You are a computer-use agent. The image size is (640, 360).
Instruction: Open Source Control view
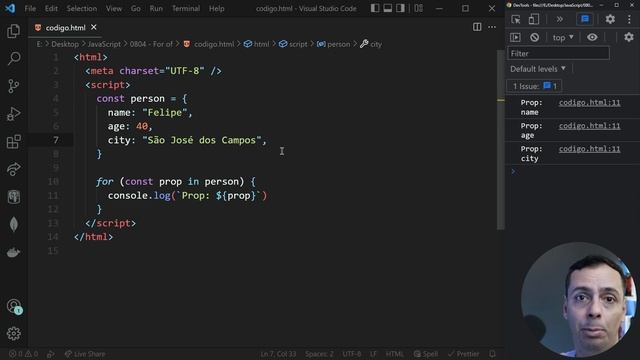[x=13, y=86]
